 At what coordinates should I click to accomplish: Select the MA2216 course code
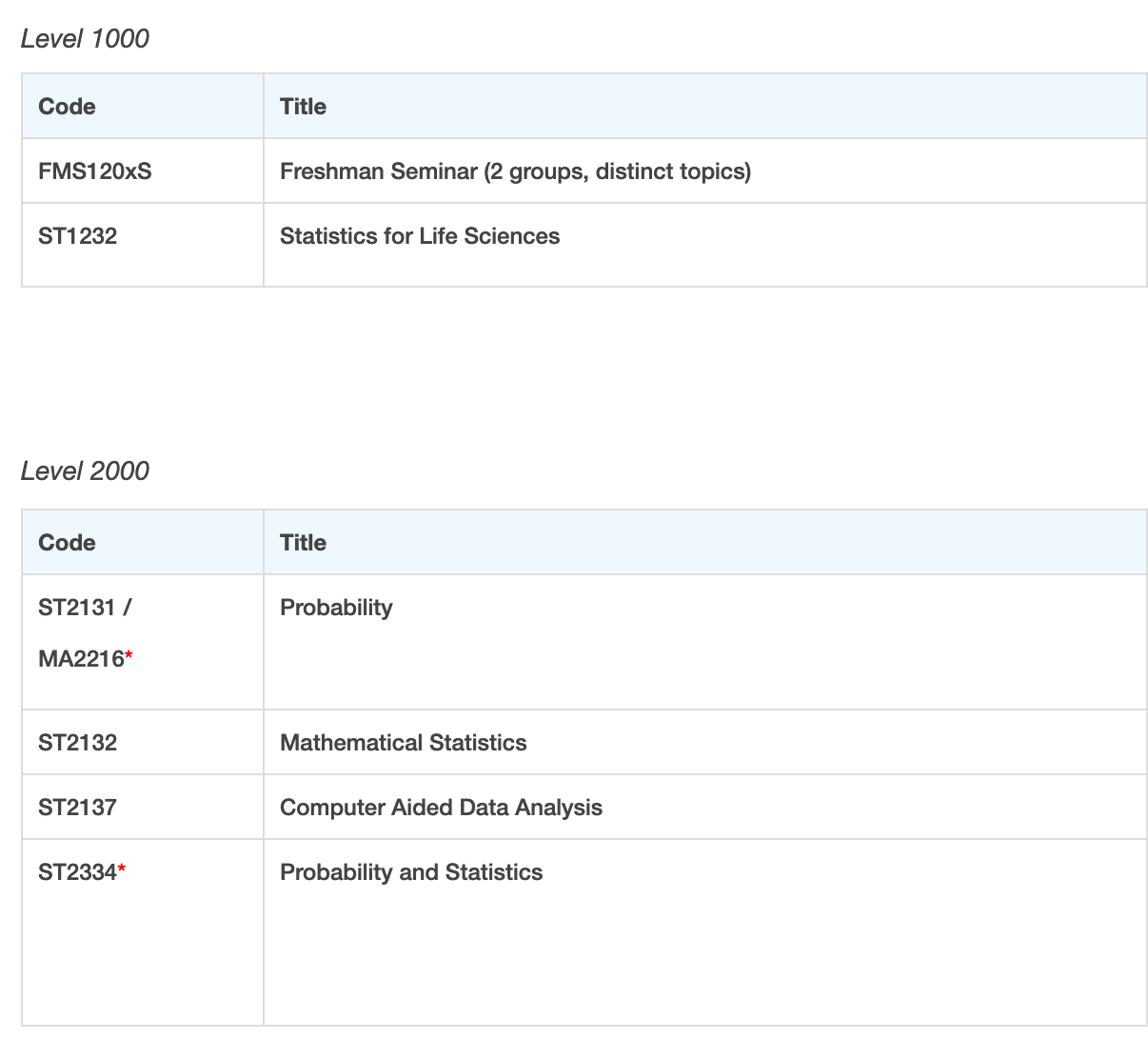coord(81,659)
